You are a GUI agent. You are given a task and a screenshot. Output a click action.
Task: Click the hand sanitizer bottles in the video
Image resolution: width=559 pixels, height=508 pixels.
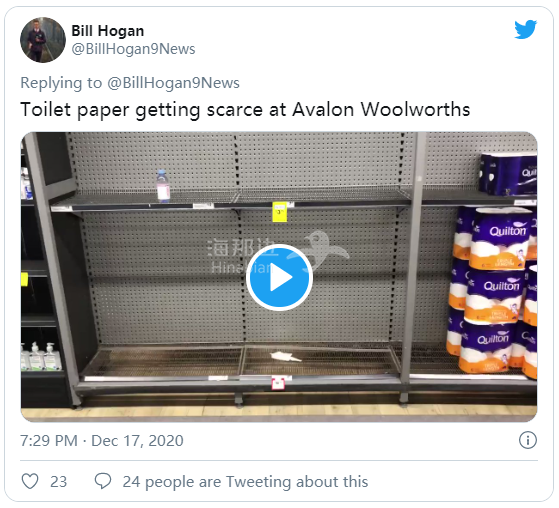pos(41,356)
